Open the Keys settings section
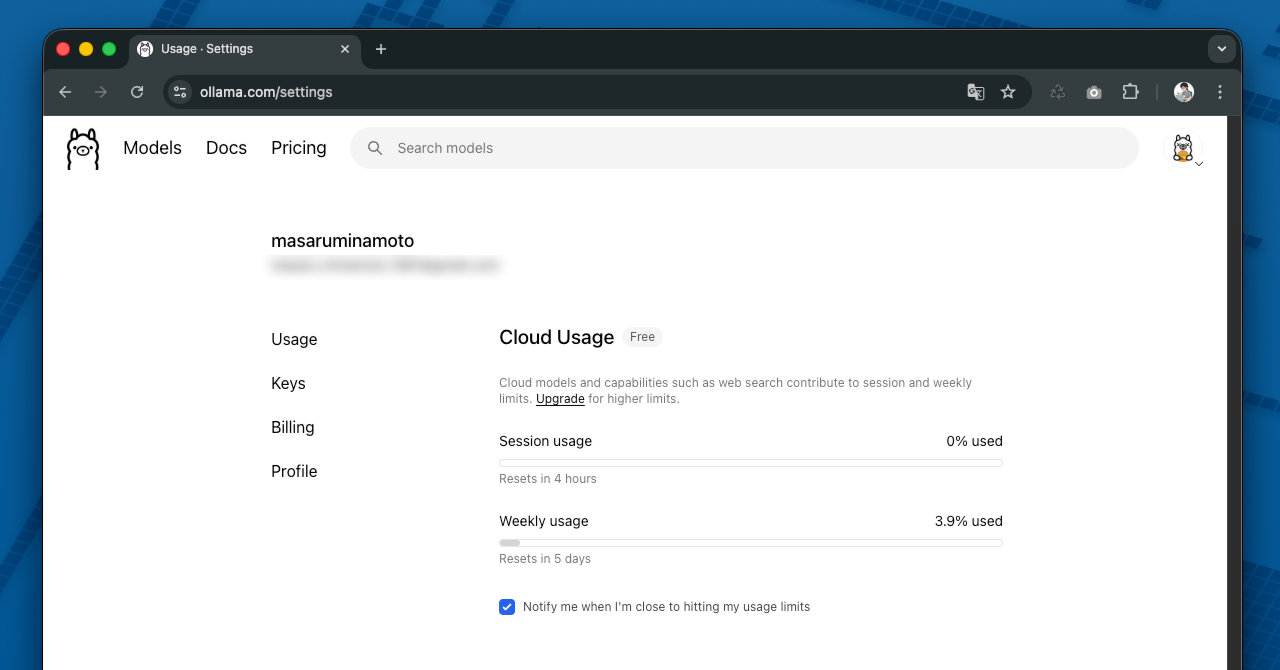 (288, 383)
